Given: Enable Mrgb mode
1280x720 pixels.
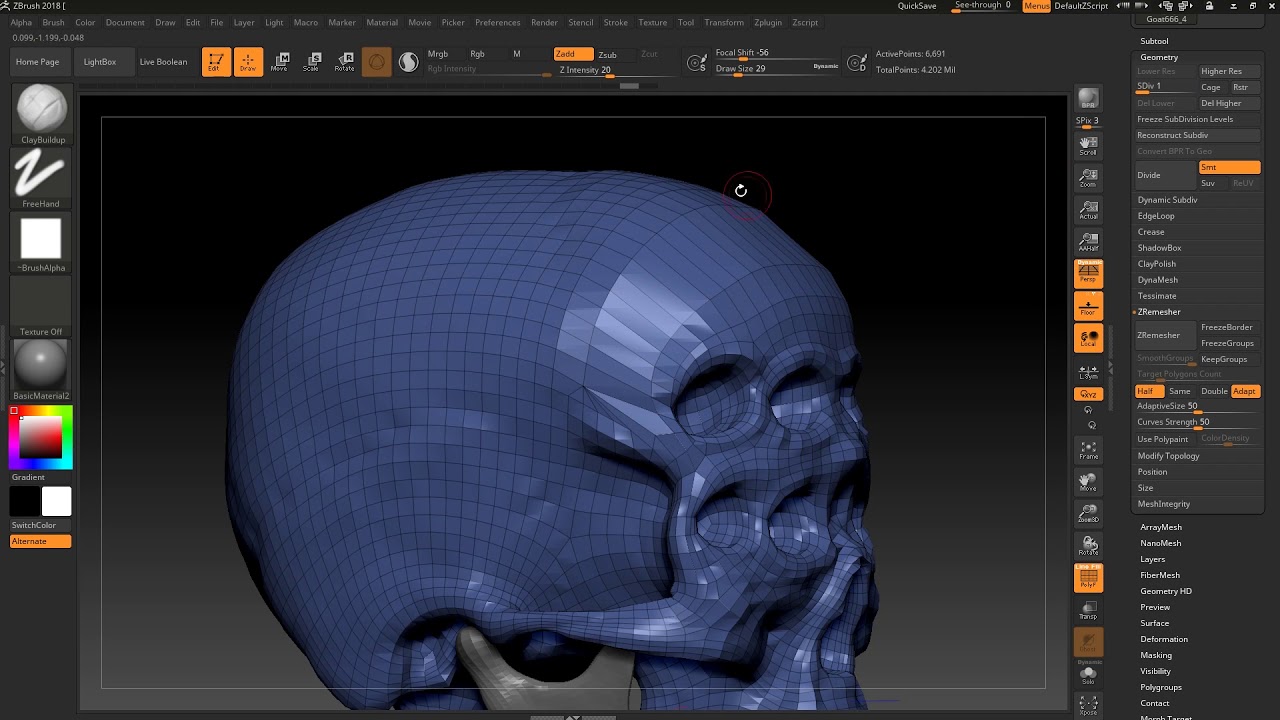Looking at the screenshot, I should click(x=438, y=54).
